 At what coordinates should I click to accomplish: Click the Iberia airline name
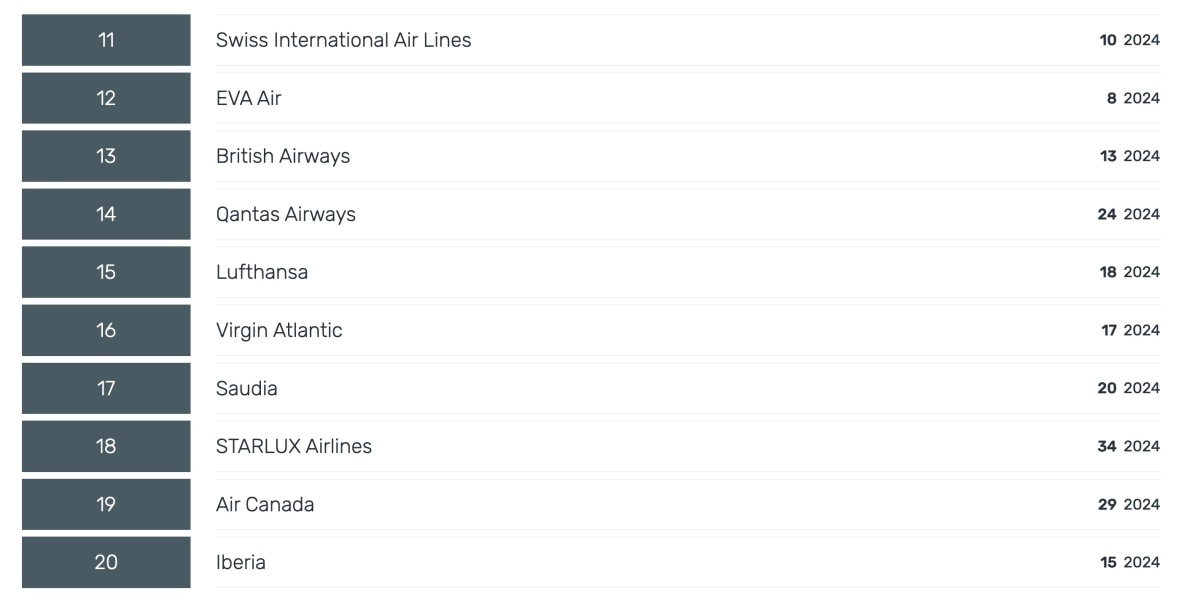coord(241,562)
